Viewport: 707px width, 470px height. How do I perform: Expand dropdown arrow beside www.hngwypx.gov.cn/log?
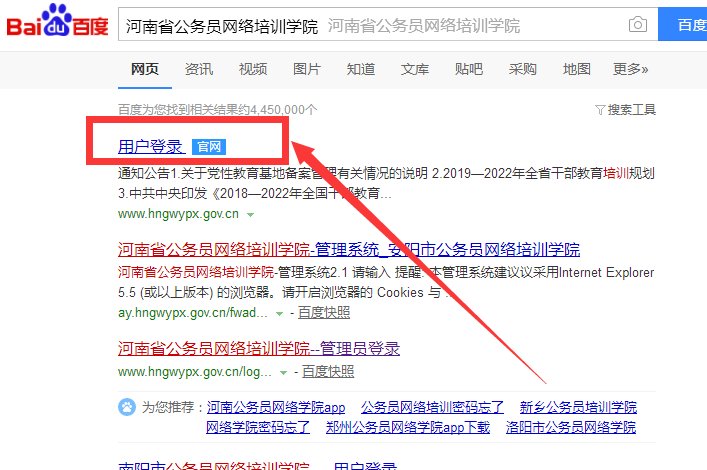coord(284,373)
